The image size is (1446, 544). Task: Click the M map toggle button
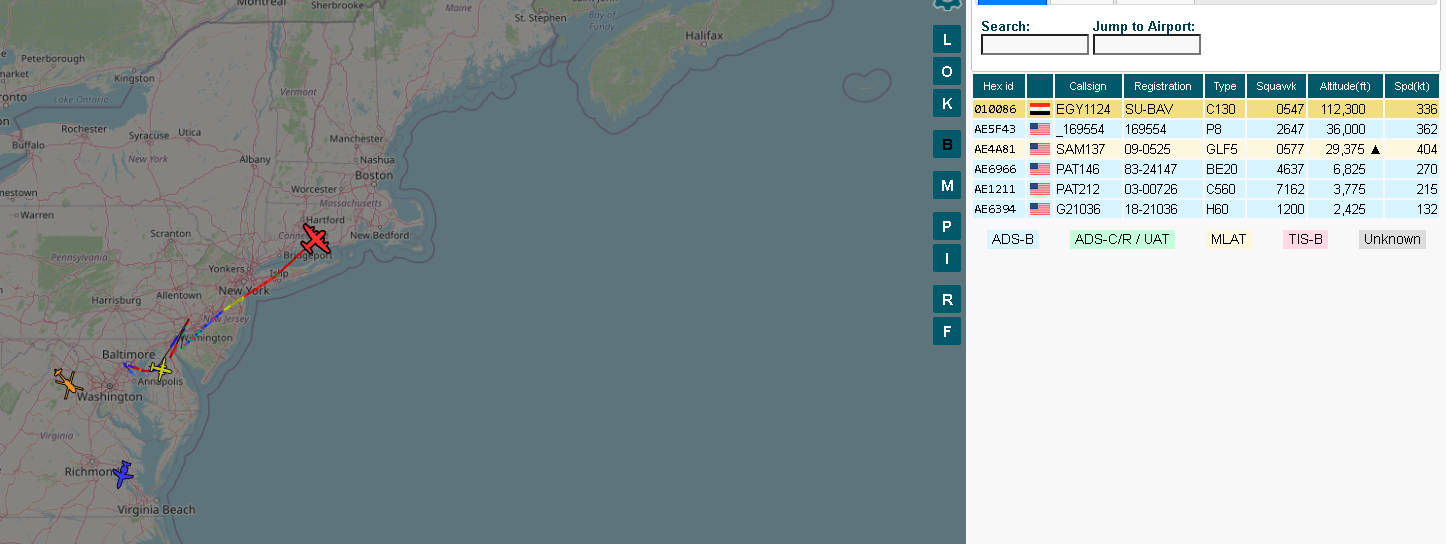(x=947, y=185)
